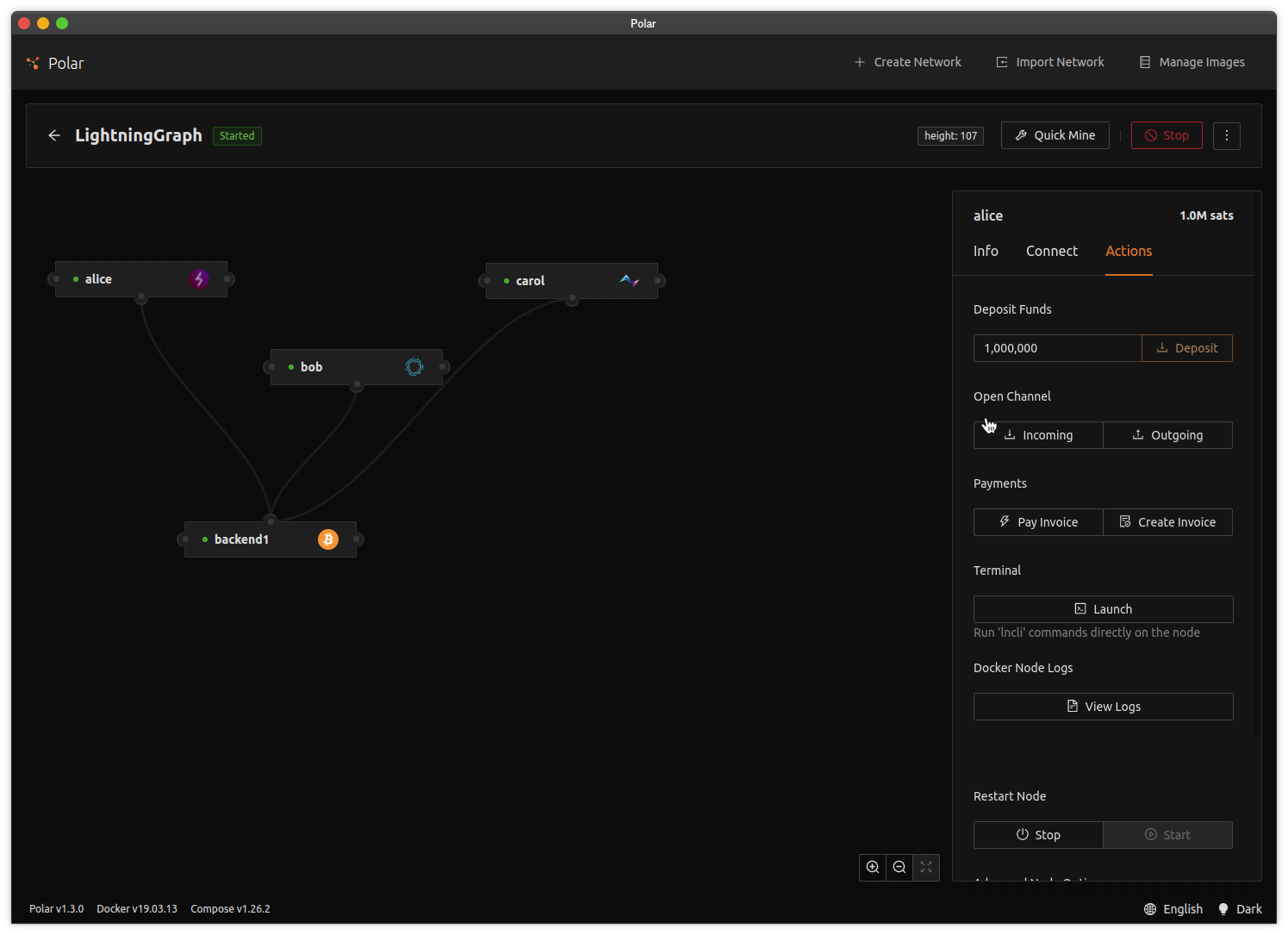Open Manage Images
1288x935 pixels.
(x=1192, y=62)
